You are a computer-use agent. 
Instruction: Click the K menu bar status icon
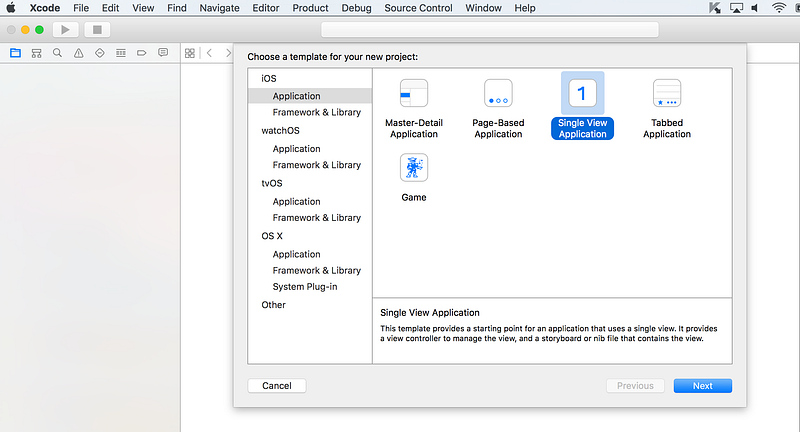(715, 8)
